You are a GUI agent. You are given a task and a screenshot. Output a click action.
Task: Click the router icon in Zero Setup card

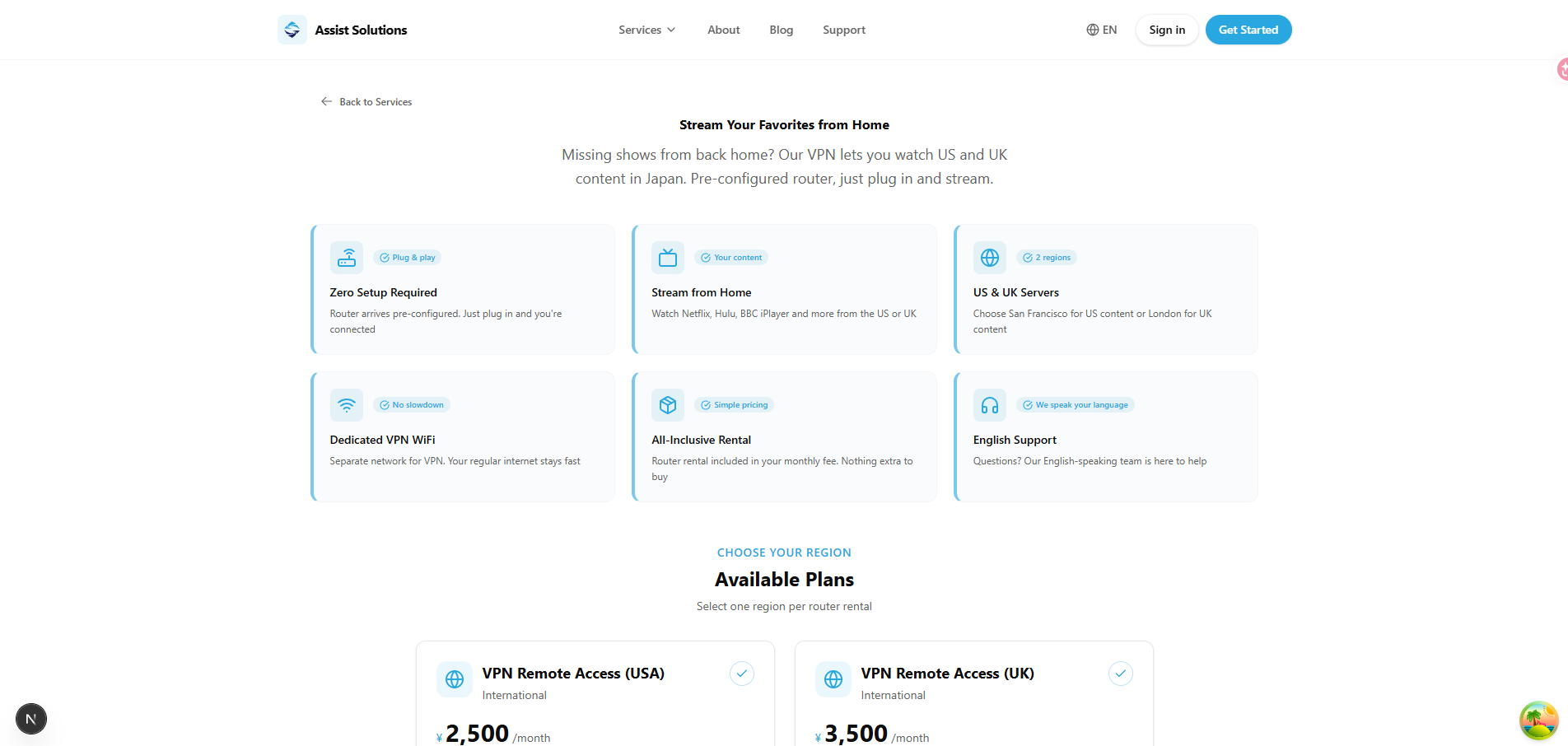347,258
